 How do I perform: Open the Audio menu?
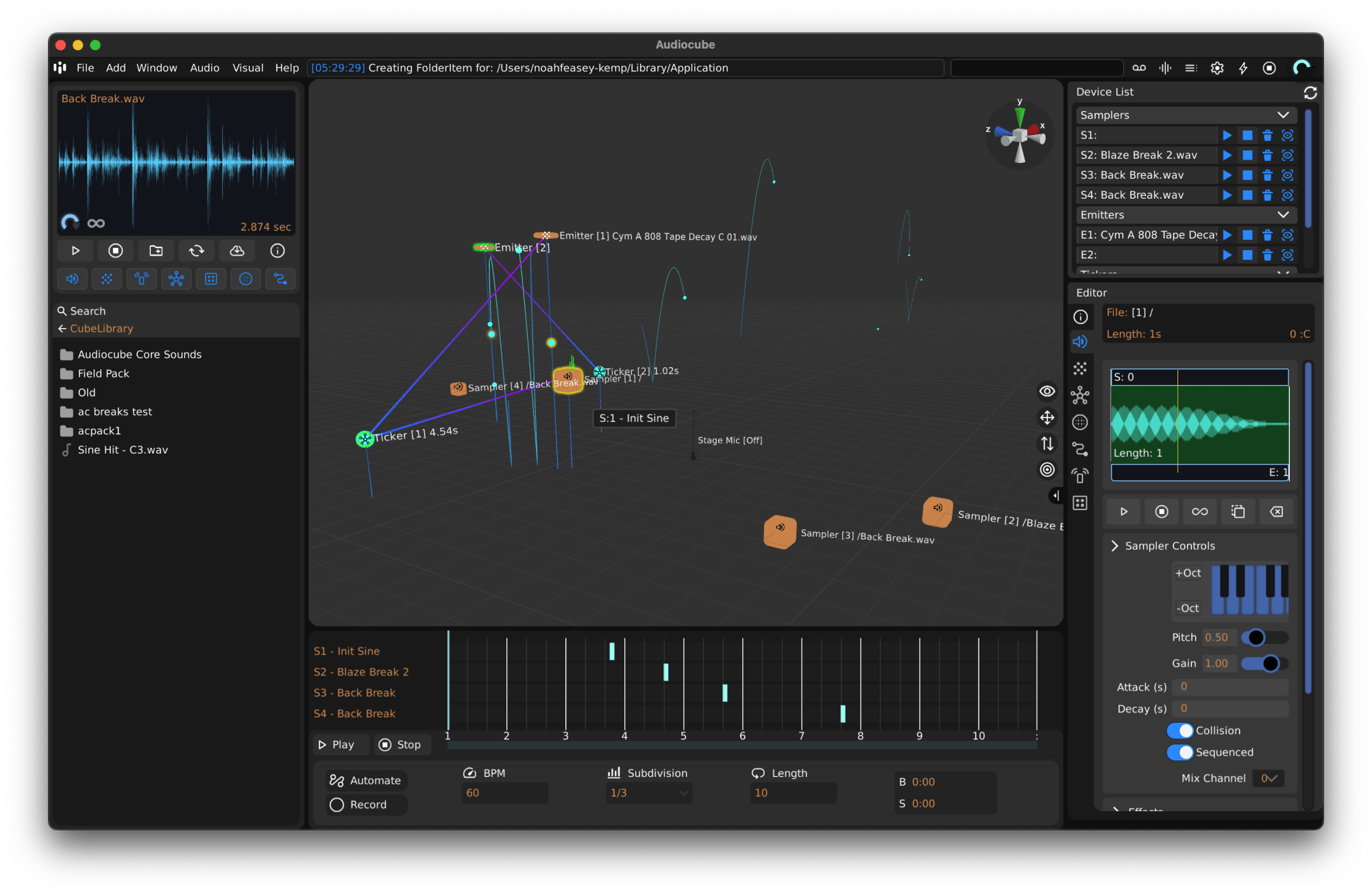[x=204, y=68]
